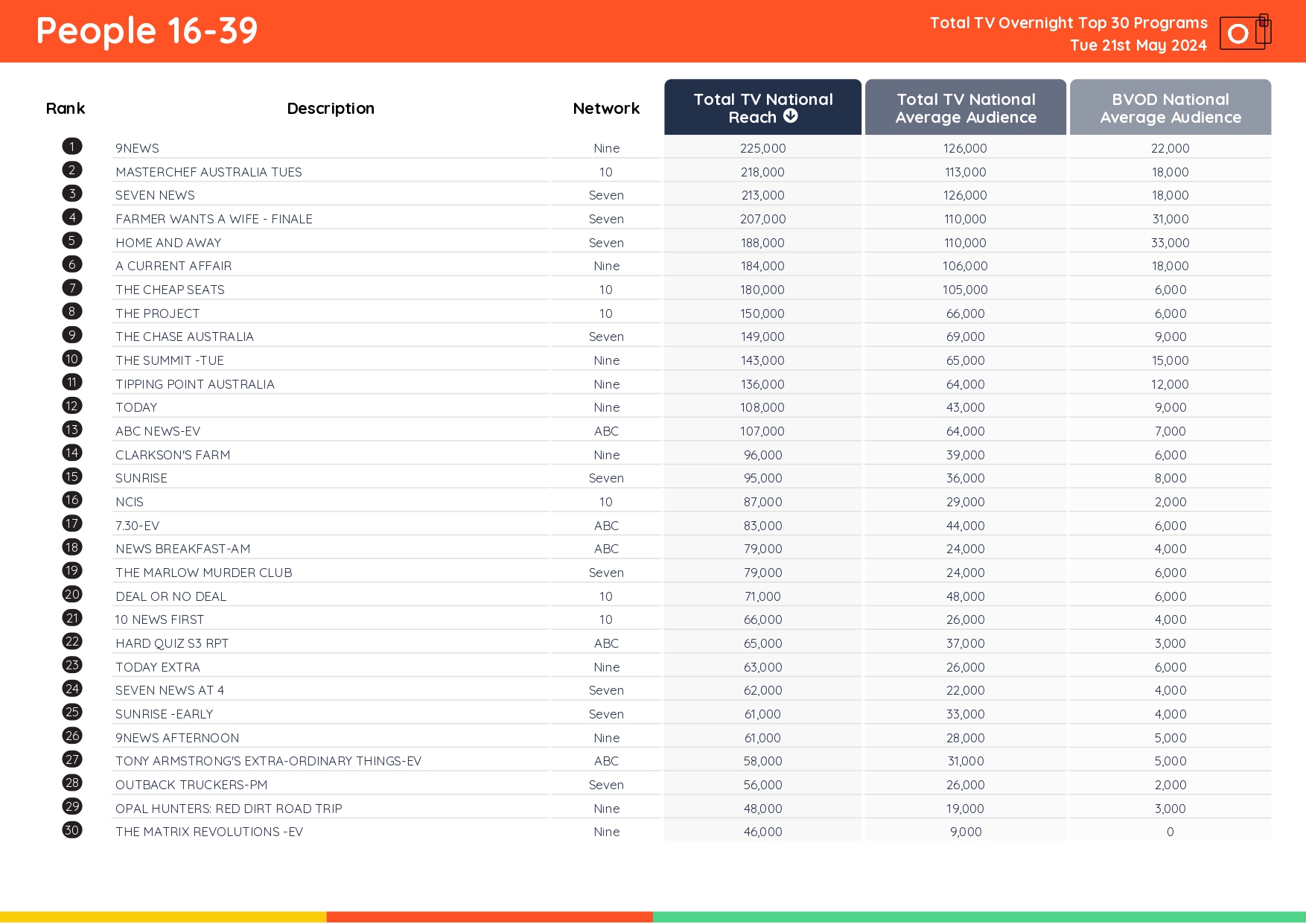Enable sorting by Total TV National Average Audience
1306x924 pixels.
click(965, 107)
